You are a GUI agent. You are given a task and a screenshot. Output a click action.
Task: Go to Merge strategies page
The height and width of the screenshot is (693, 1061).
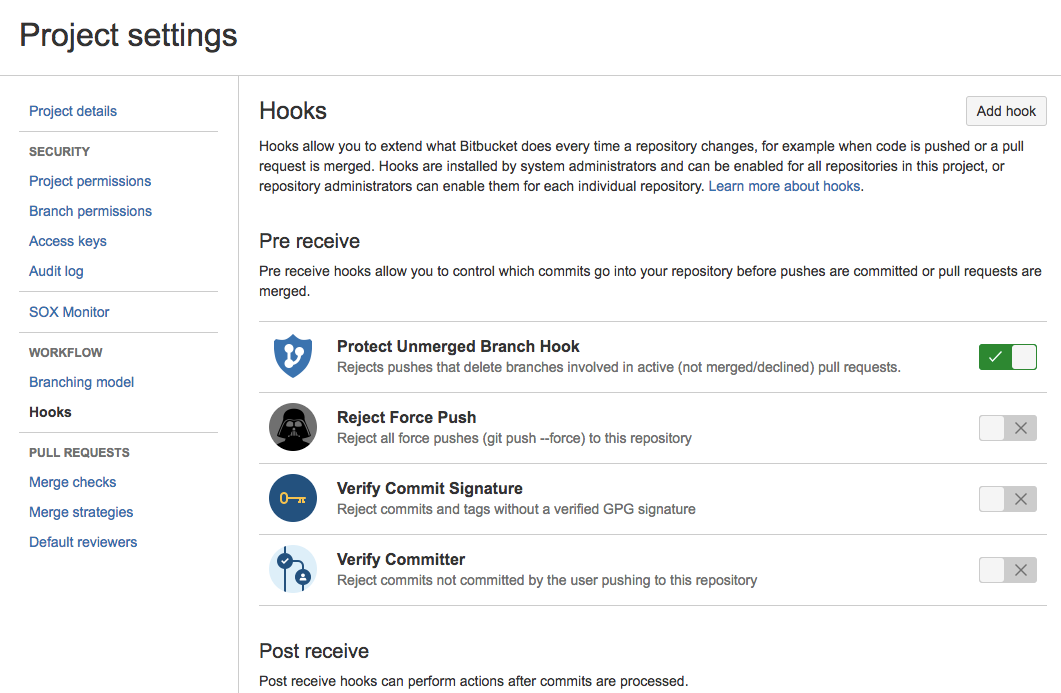[x=81, y=512]
